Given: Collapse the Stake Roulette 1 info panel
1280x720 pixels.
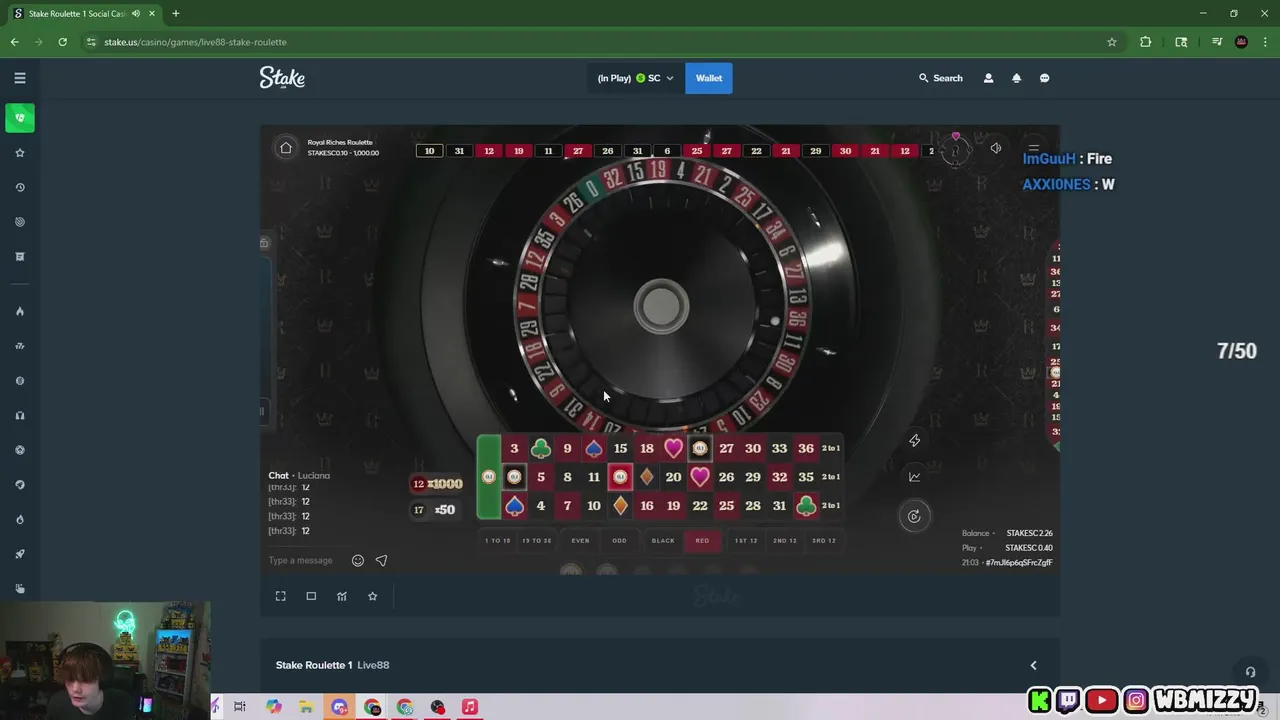Looking at the screenshot, I should click(1033, 665).
